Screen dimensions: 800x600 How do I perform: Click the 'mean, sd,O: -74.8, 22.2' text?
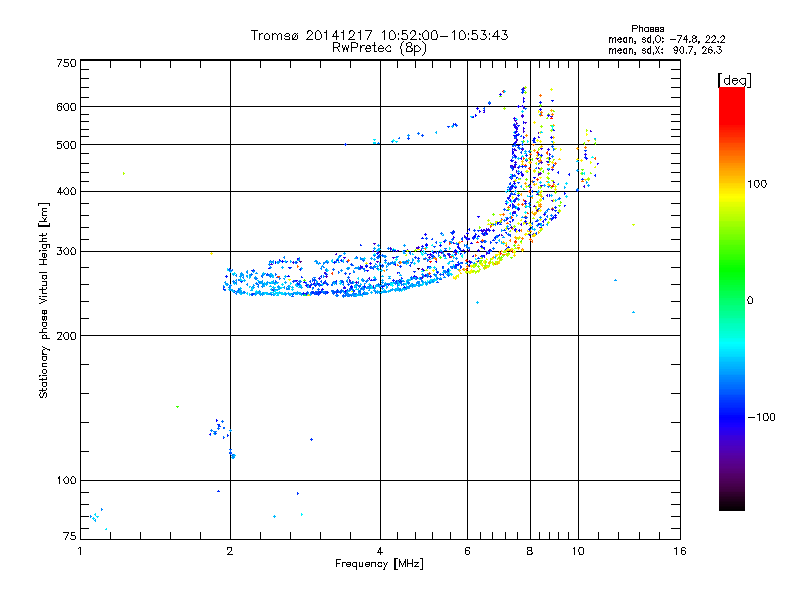point(666,39)
